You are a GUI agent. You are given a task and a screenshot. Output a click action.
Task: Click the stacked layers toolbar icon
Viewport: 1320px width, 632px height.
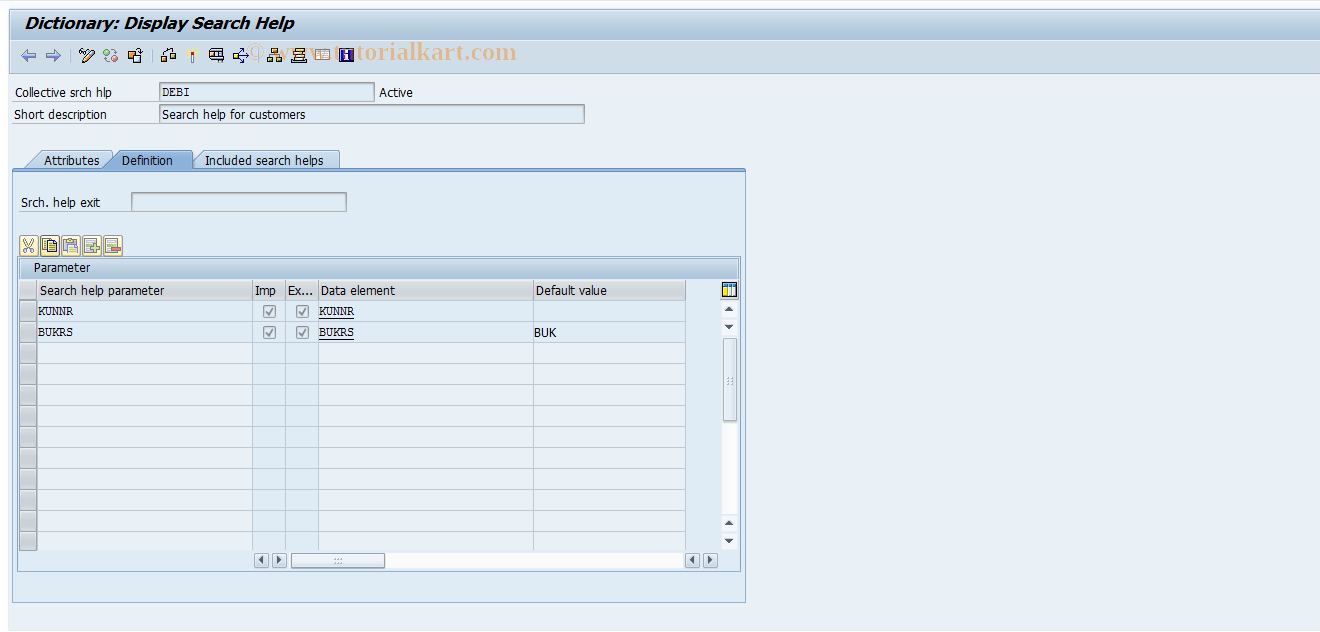coord(298,56)
